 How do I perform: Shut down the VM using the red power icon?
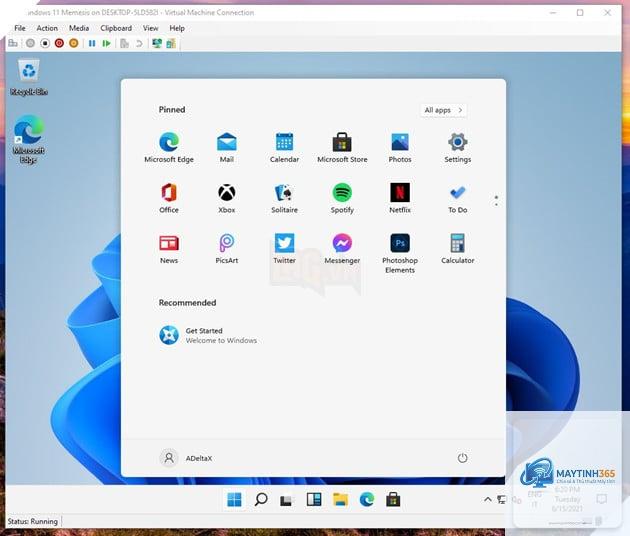(x=59, y=43)
